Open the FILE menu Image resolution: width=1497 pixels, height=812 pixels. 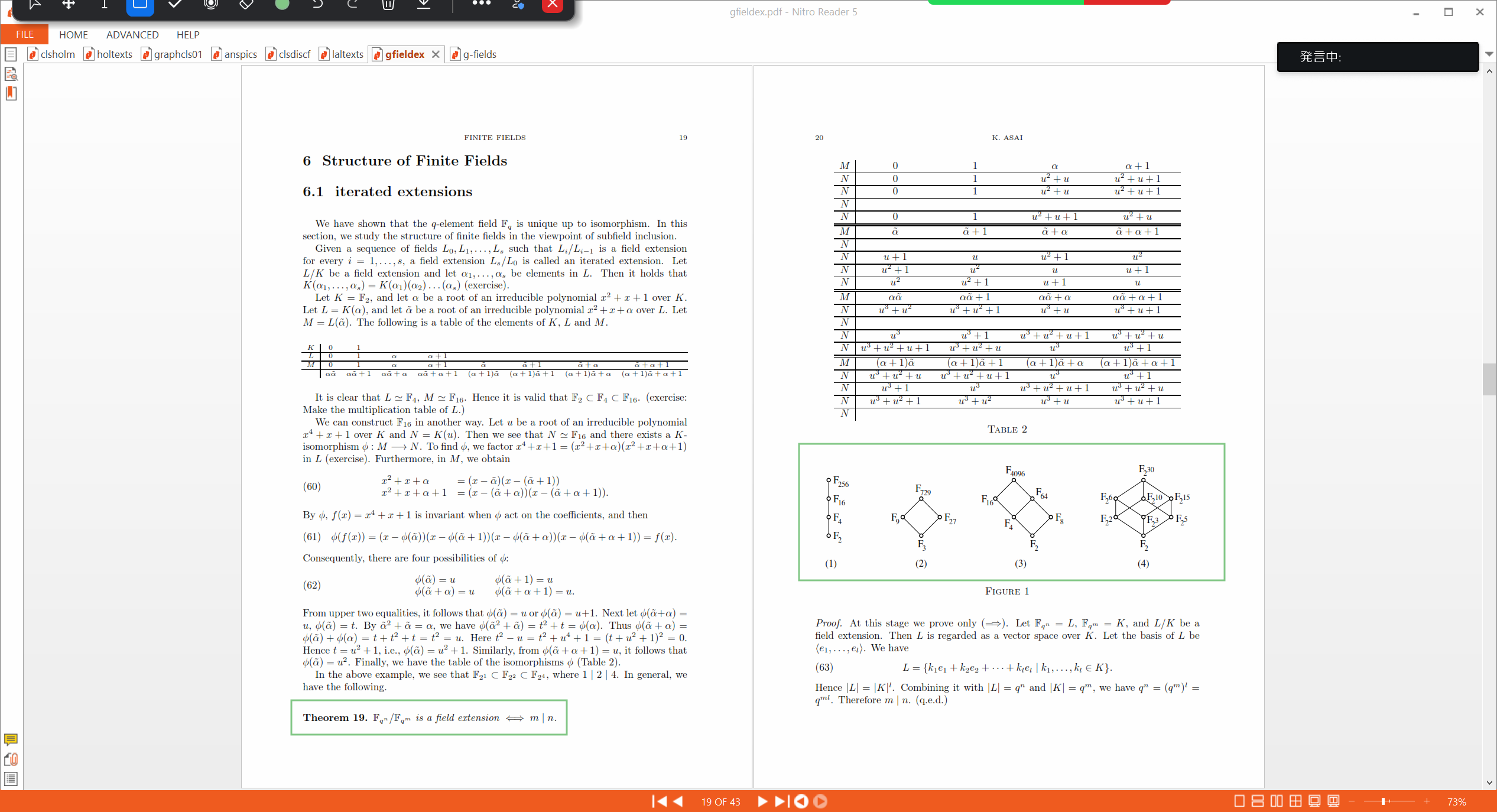[x=24, y=34]
